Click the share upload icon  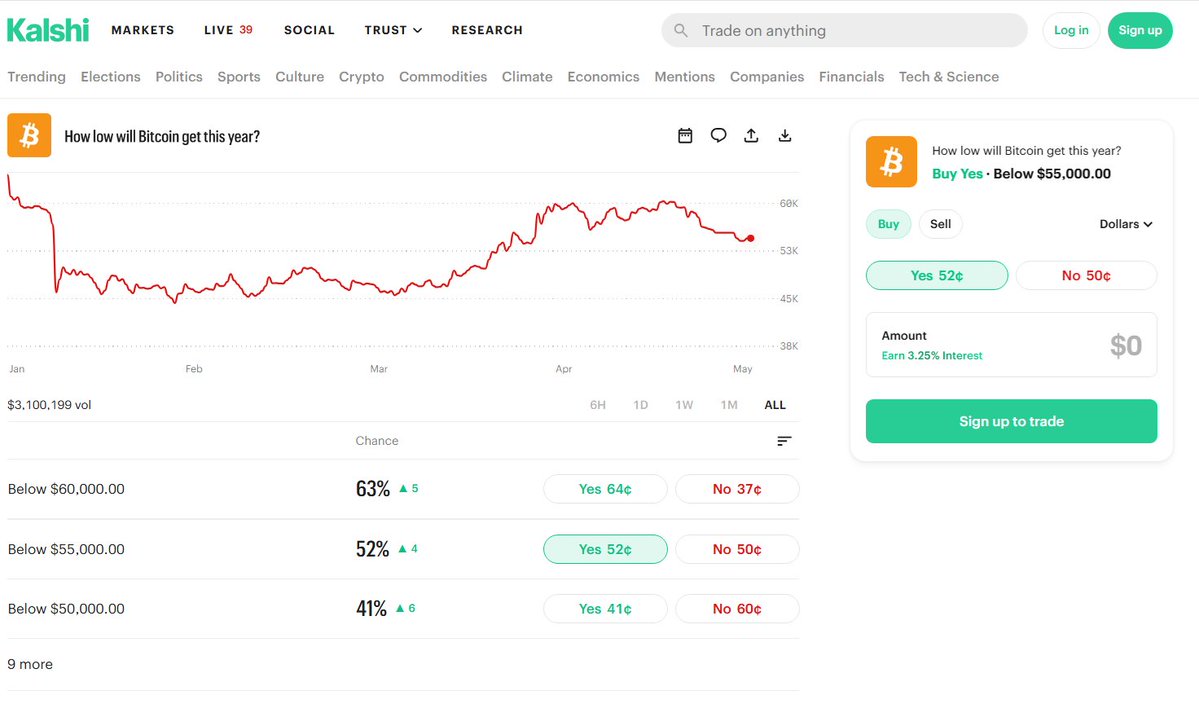(752, 135)
